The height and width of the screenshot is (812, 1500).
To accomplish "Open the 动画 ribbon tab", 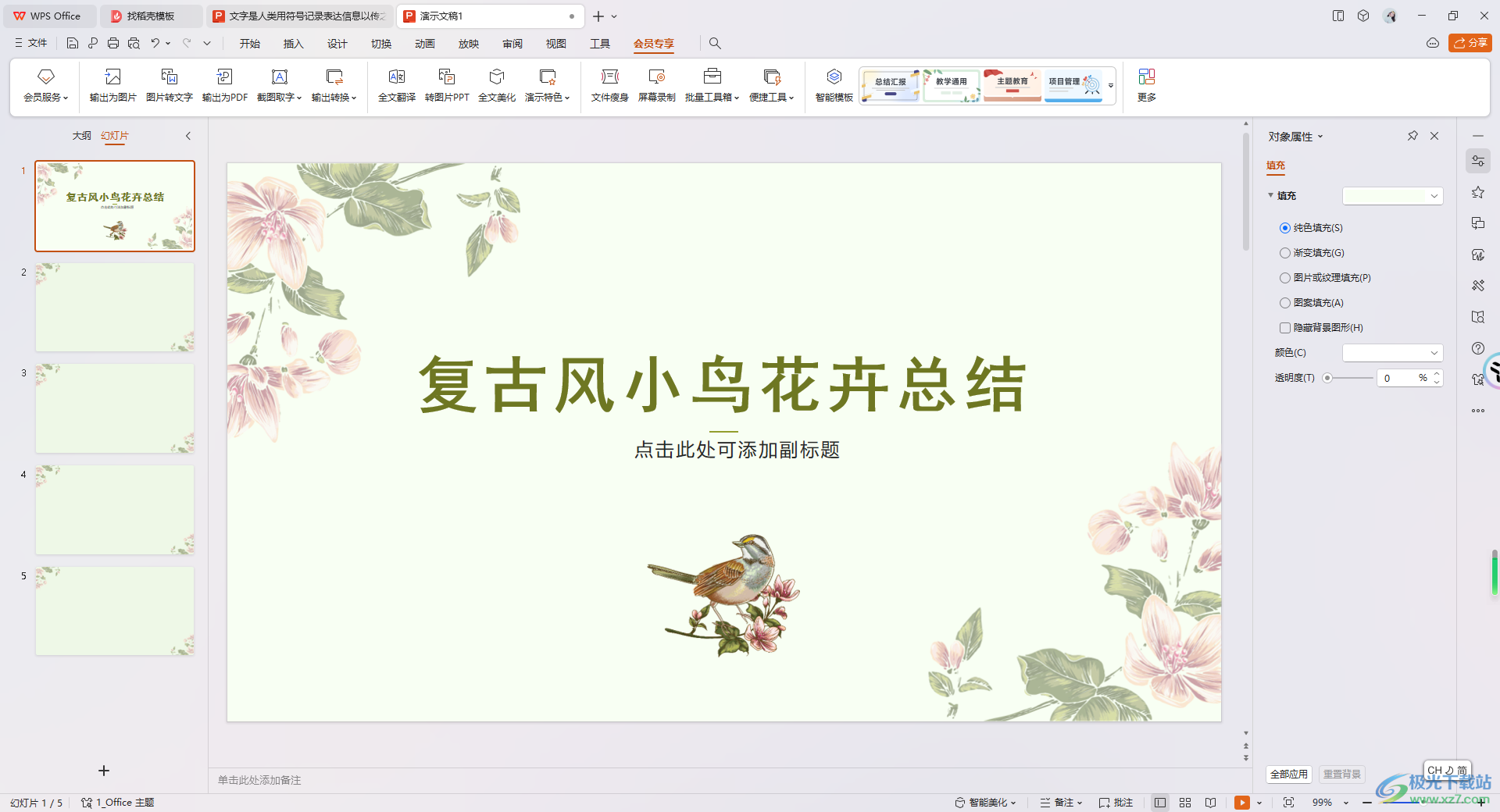I will (425, 44).
